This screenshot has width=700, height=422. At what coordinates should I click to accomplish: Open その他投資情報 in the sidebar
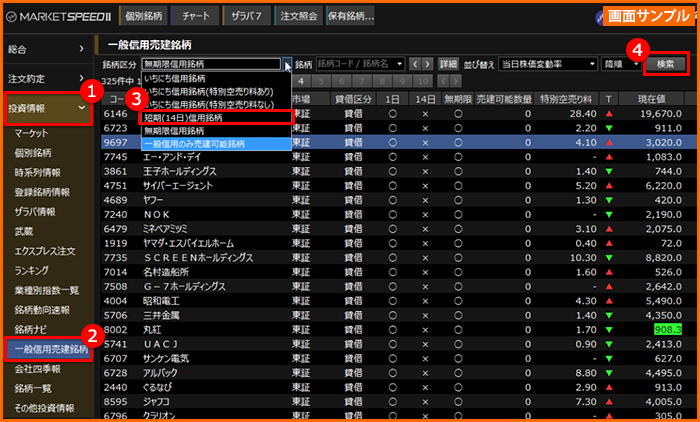(44, 408)
